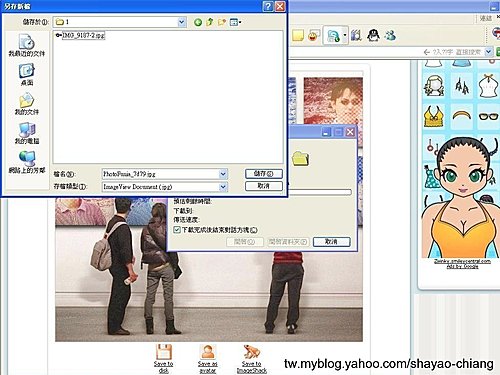Image resolution: width=500 pixels, height=375 pixels.
Task: Click the Ads by Google link
Action: pos(462,266)
